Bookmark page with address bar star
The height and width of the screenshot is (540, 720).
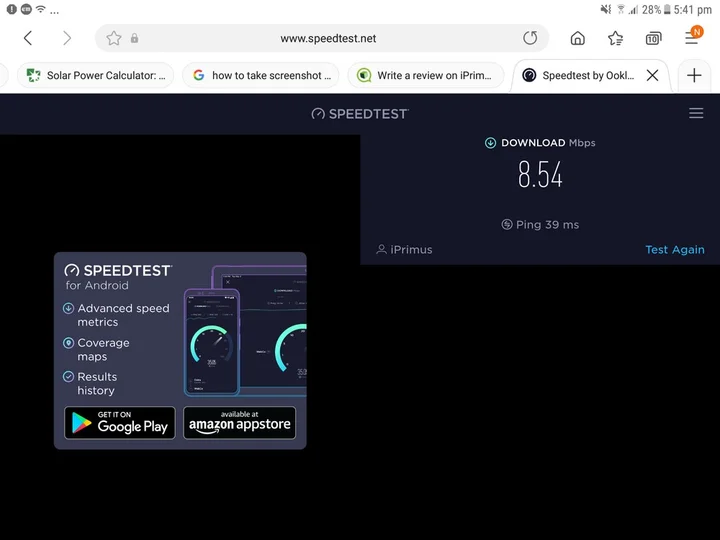[x=114, y=38]
